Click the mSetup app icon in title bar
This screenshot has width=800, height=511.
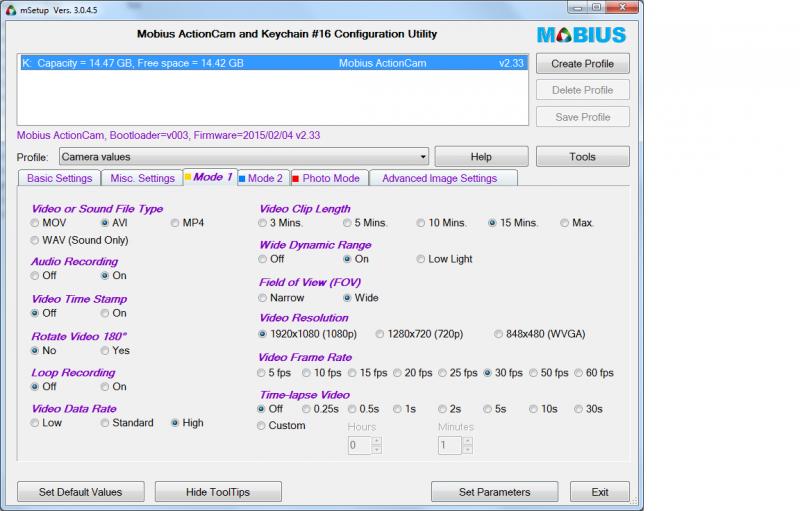[11, 10]
